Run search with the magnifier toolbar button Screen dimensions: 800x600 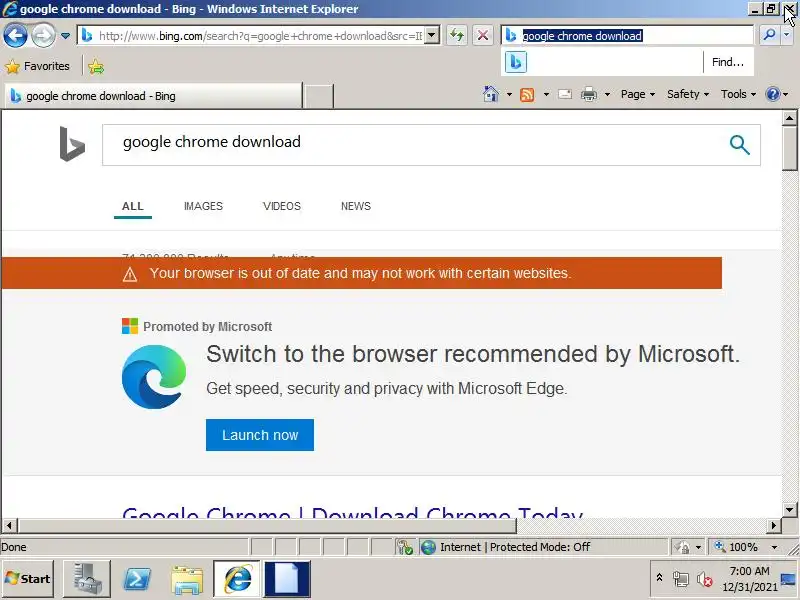(769, 35)
